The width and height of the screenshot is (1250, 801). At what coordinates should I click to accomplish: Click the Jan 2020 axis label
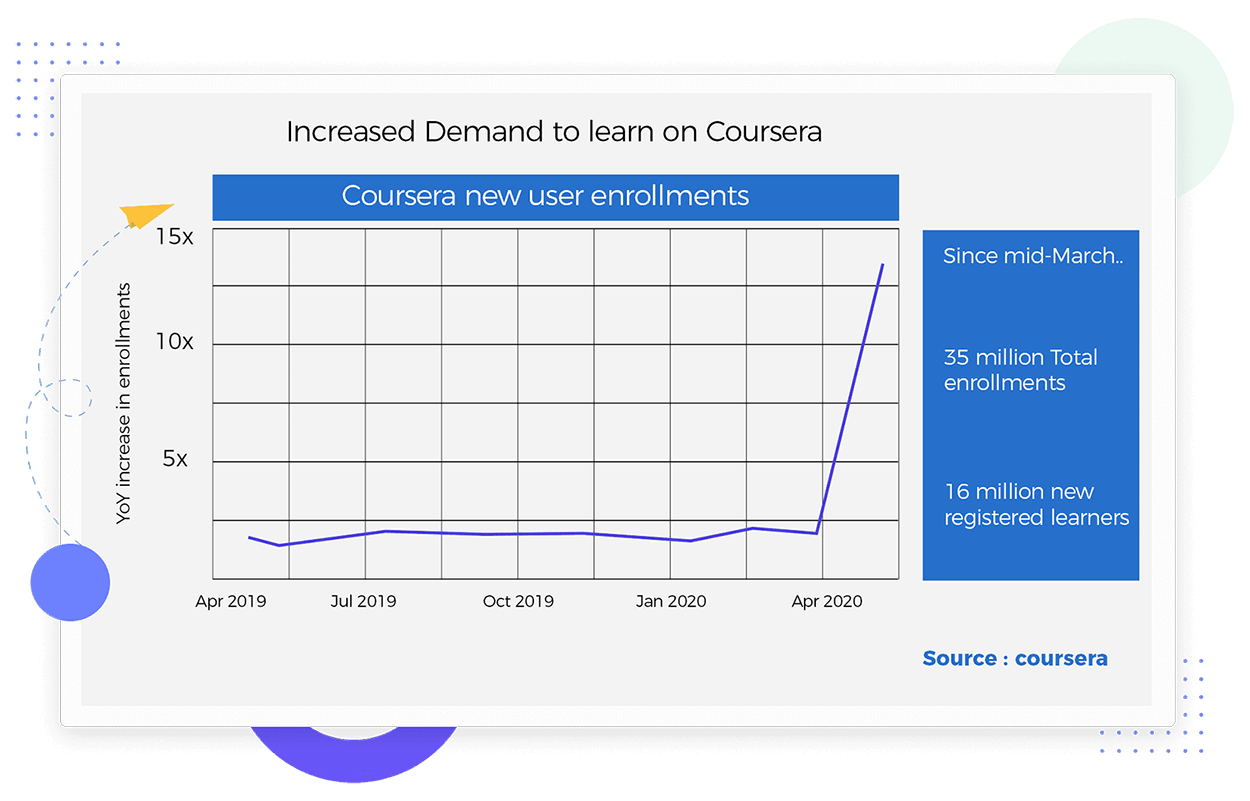point(671,601)
